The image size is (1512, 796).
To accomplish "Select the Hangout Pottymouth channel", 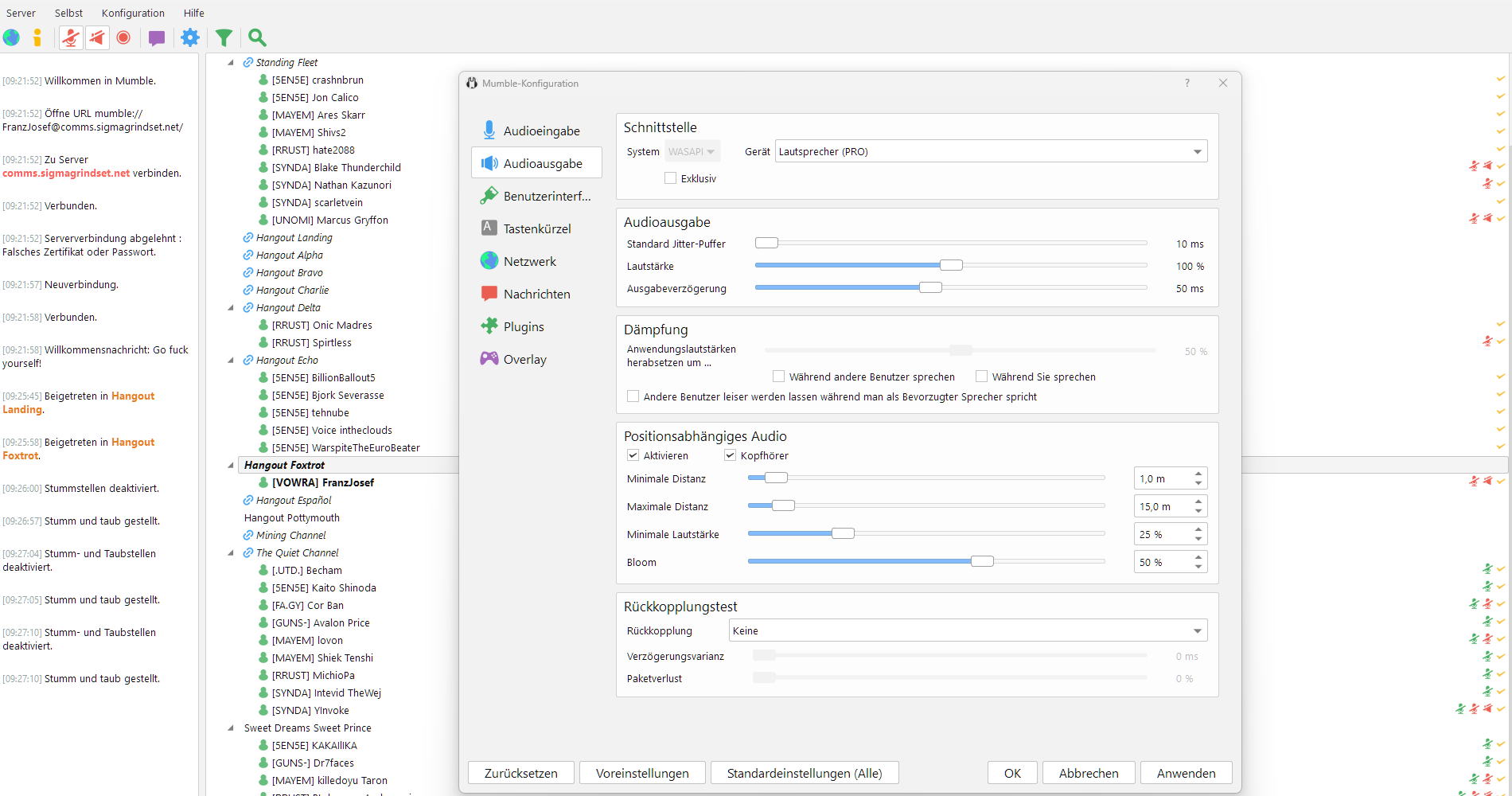I will click(x=291, y=517).
